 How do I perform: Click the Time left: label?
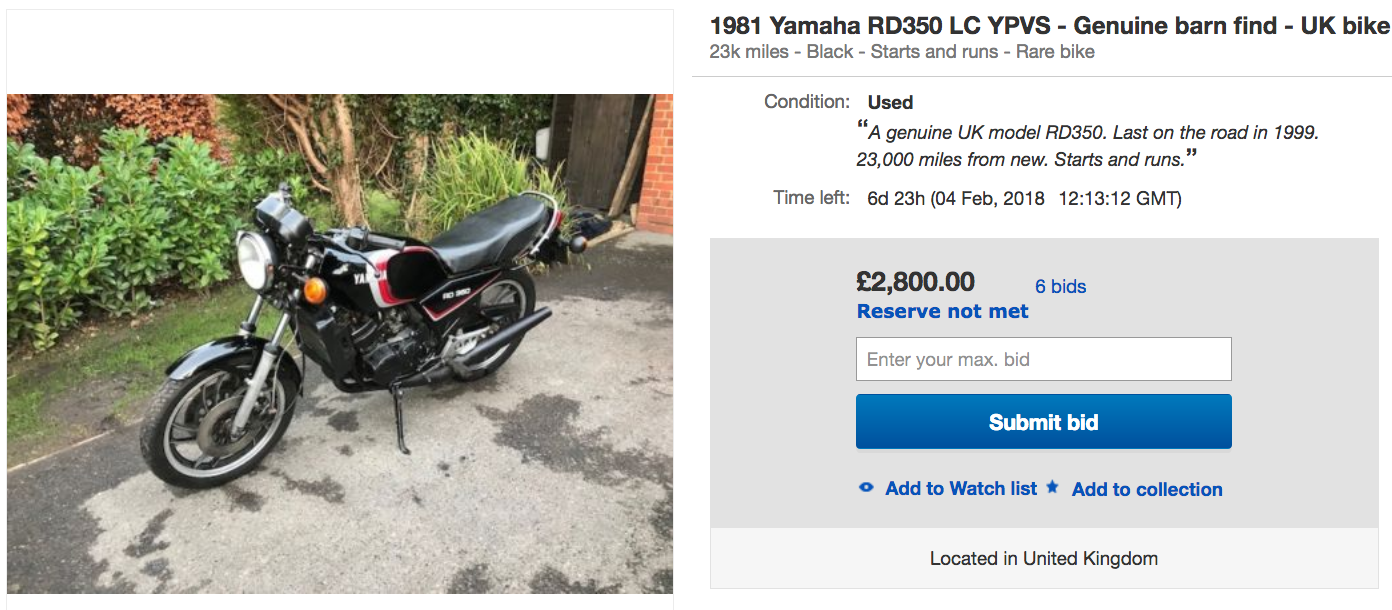[811, 198]
